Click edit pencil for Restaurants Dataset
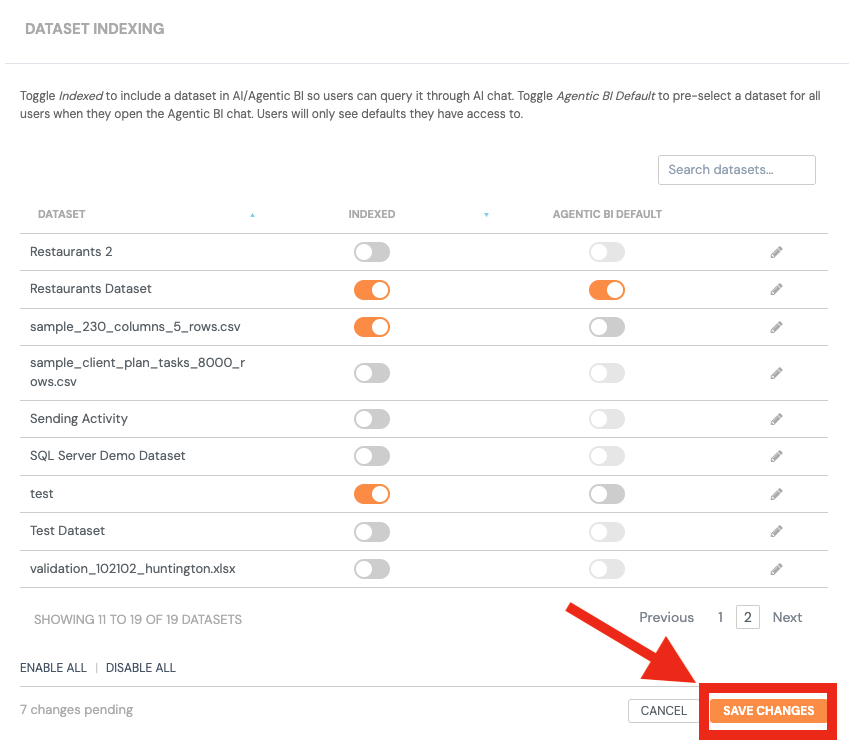849x748 pixels. pyautogui.click(x=776, y=289)
